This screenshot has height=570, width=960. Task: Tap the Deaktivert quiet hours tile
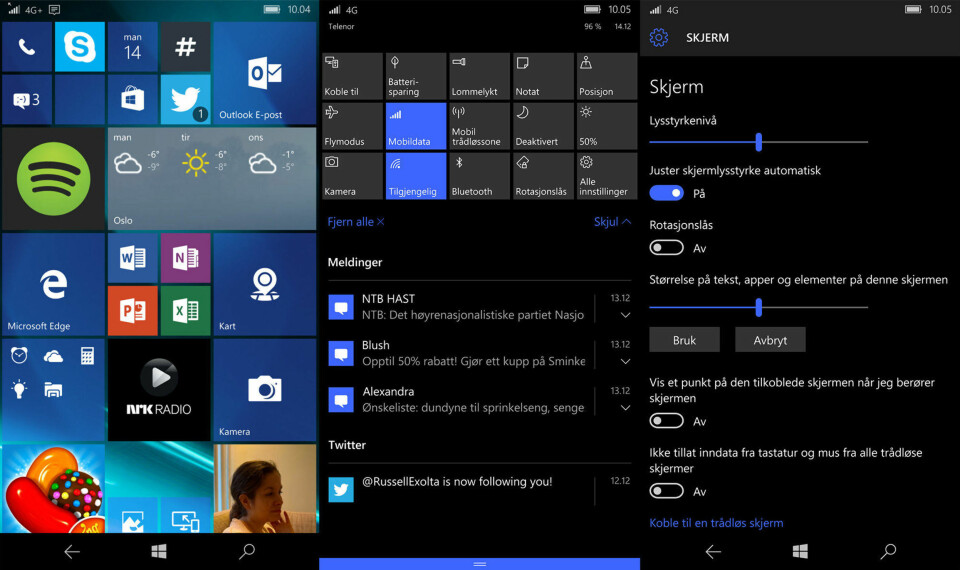pyautogui.click(x=543, y=126)
